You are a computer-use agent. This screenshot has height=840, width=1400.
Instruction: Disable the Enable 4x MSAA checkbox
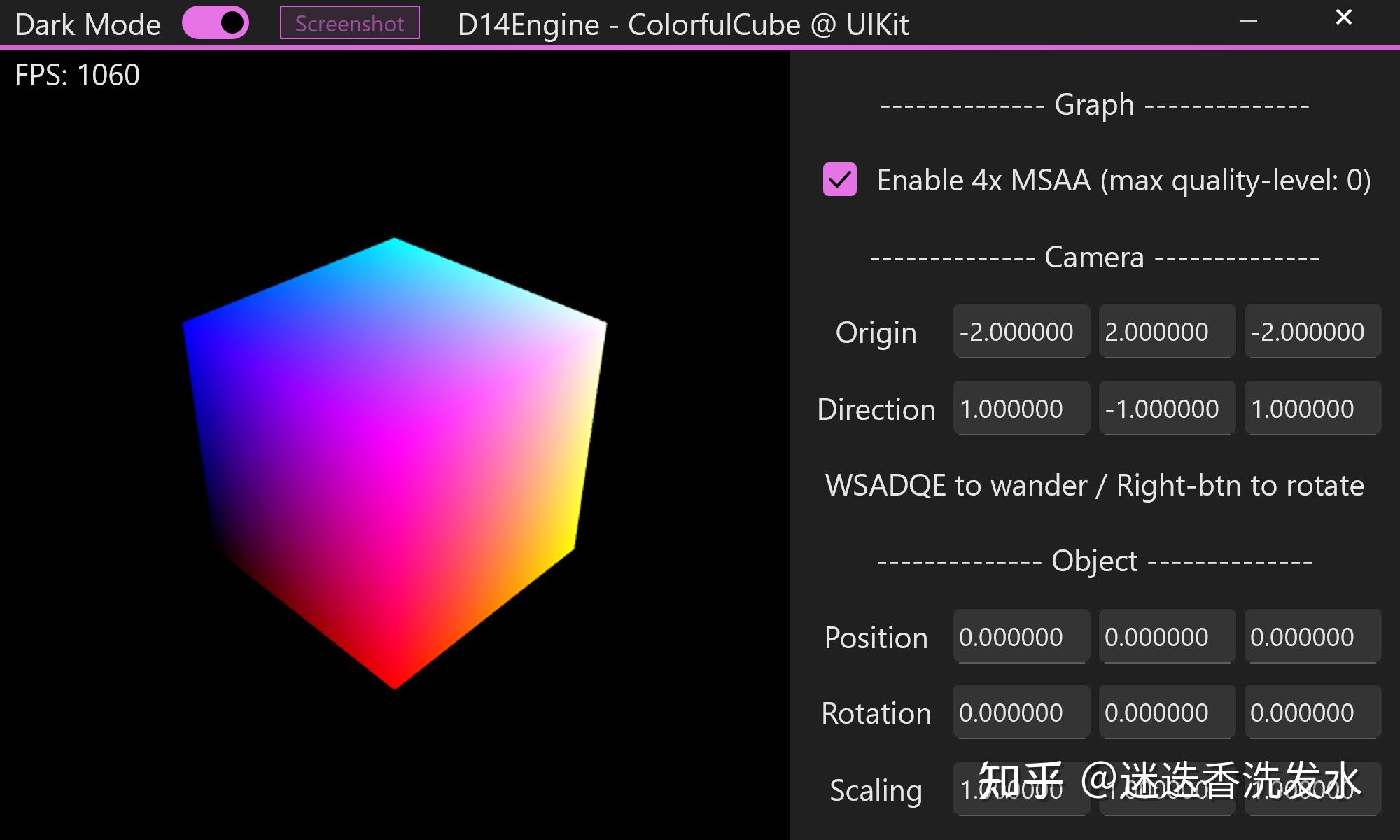839,181
